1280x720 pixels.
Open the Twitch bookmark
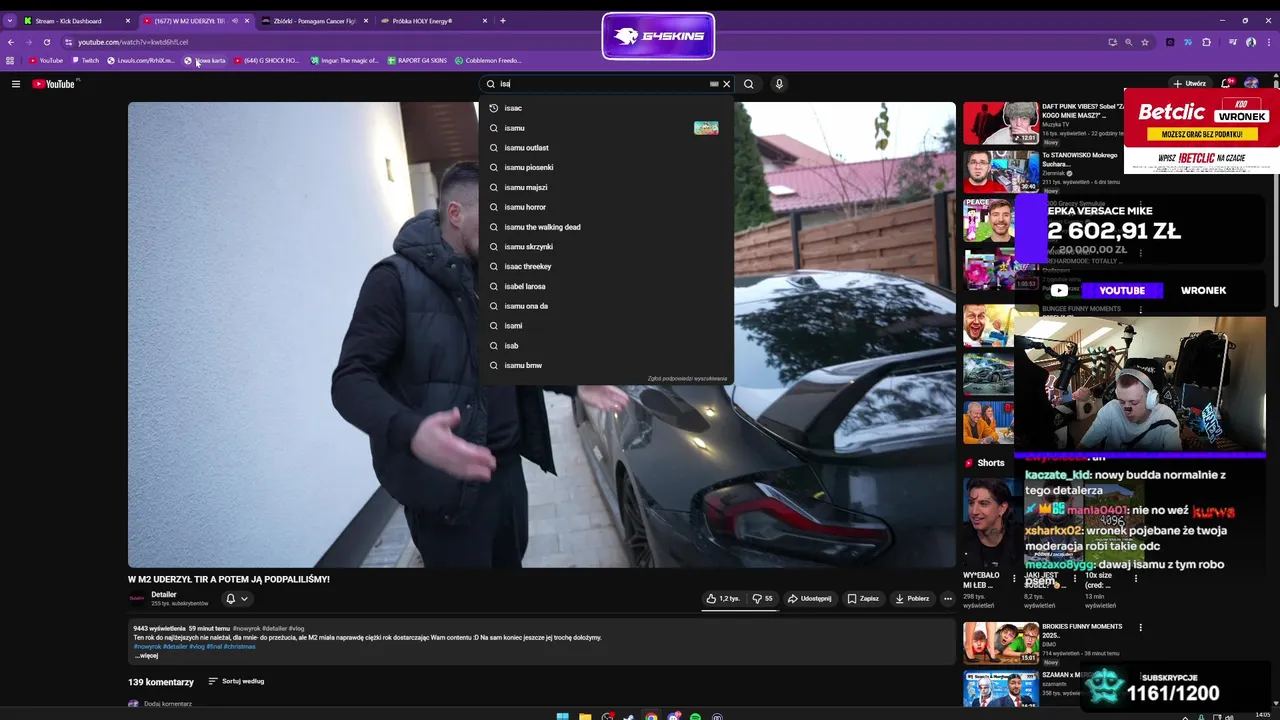tap(86, 61)
